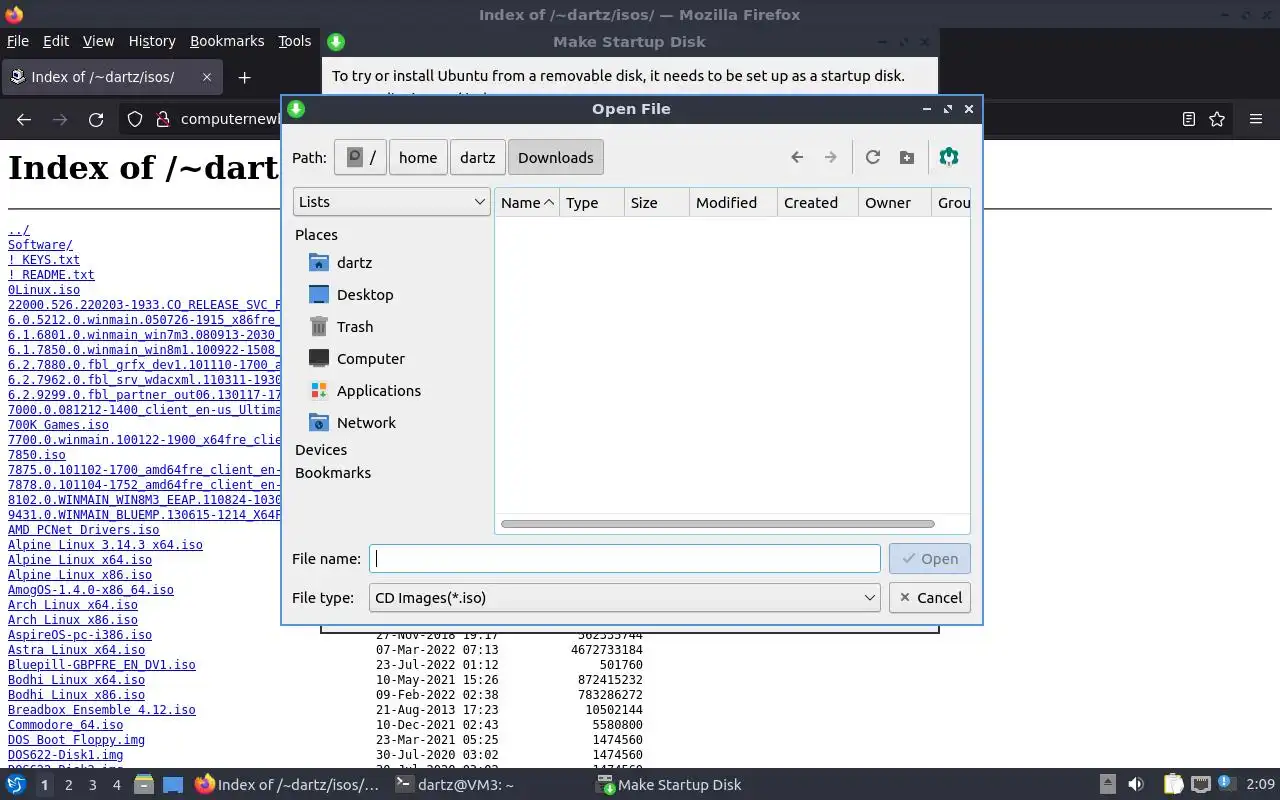The height and width of the screenshot is (800, 1280).
Task: Open the Firefox hamburger menu
Action: tap(1256, 119)
